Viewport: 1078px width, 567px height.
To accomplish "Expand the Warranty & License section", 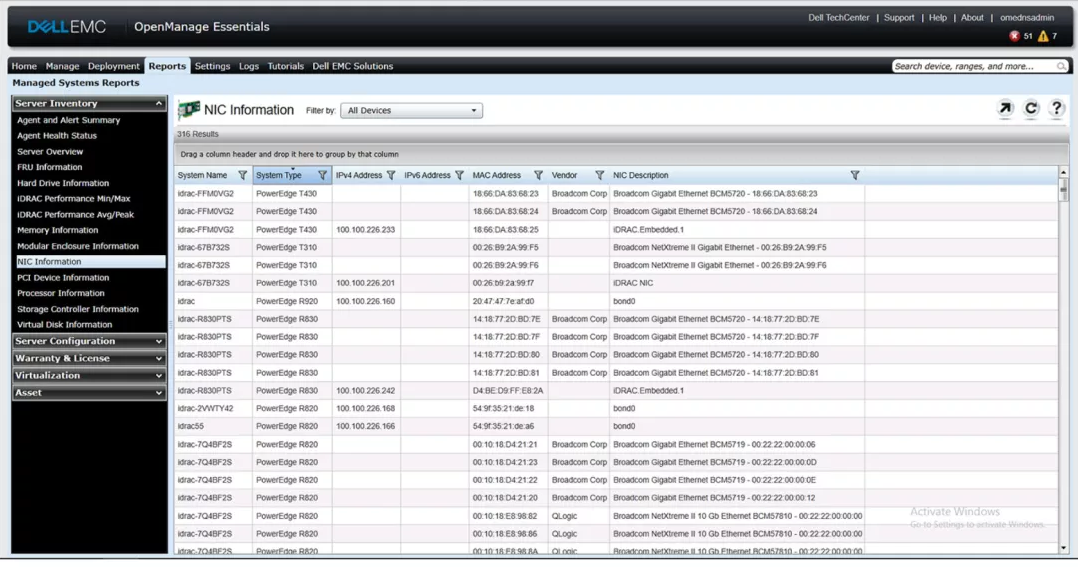I will [x=89, y=358].
